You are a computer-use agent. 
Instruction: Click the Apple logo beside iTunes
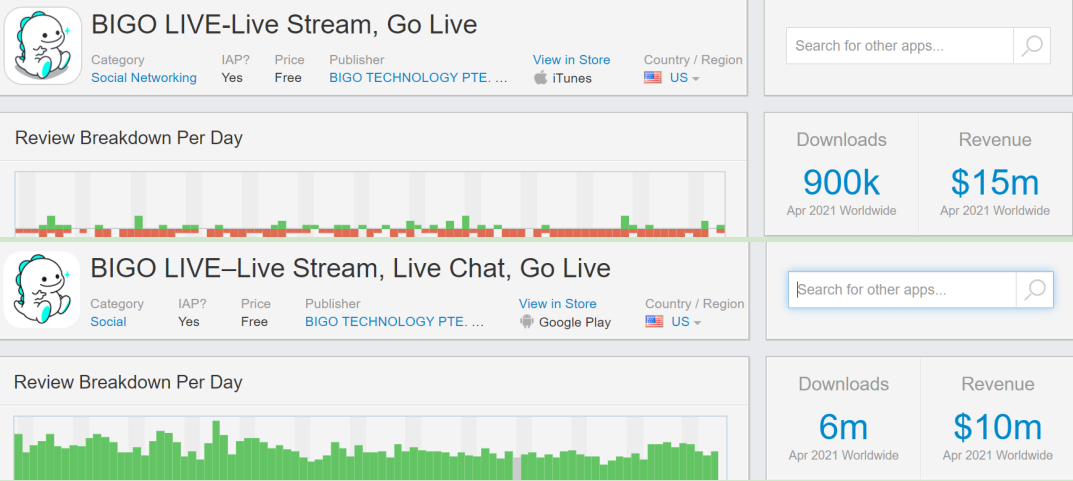(x=541, y=78)
